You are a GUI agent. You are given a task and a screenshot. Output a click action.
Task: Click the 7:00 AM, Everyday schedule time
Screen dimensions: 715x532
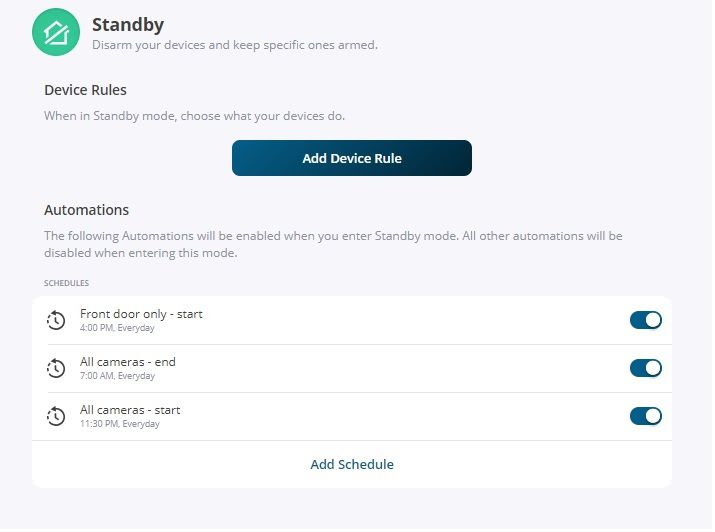point(118,377)
